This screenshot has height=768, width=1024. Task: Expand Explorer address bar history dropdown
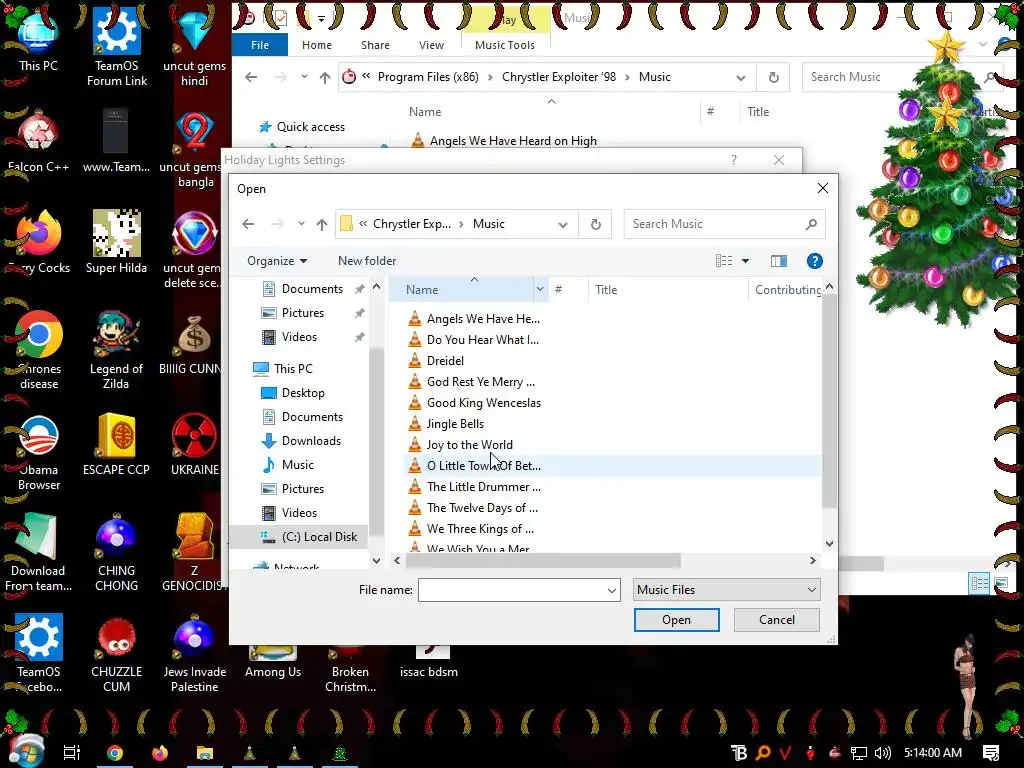(x=741, y=78)
